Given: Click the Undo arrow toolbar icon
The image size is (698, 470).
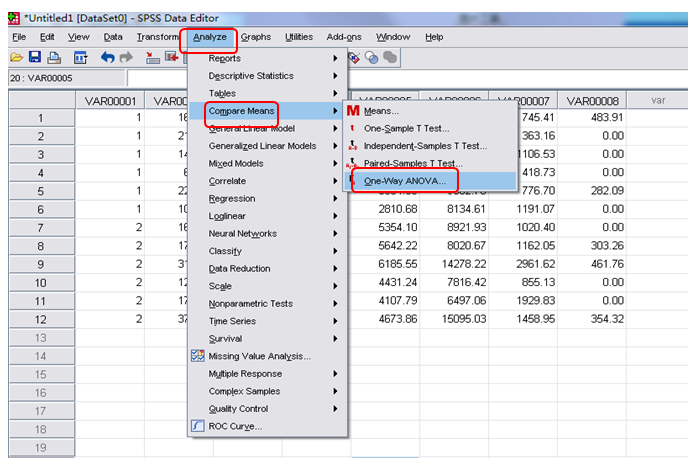Looking at the screenshot, I should 108,59.
